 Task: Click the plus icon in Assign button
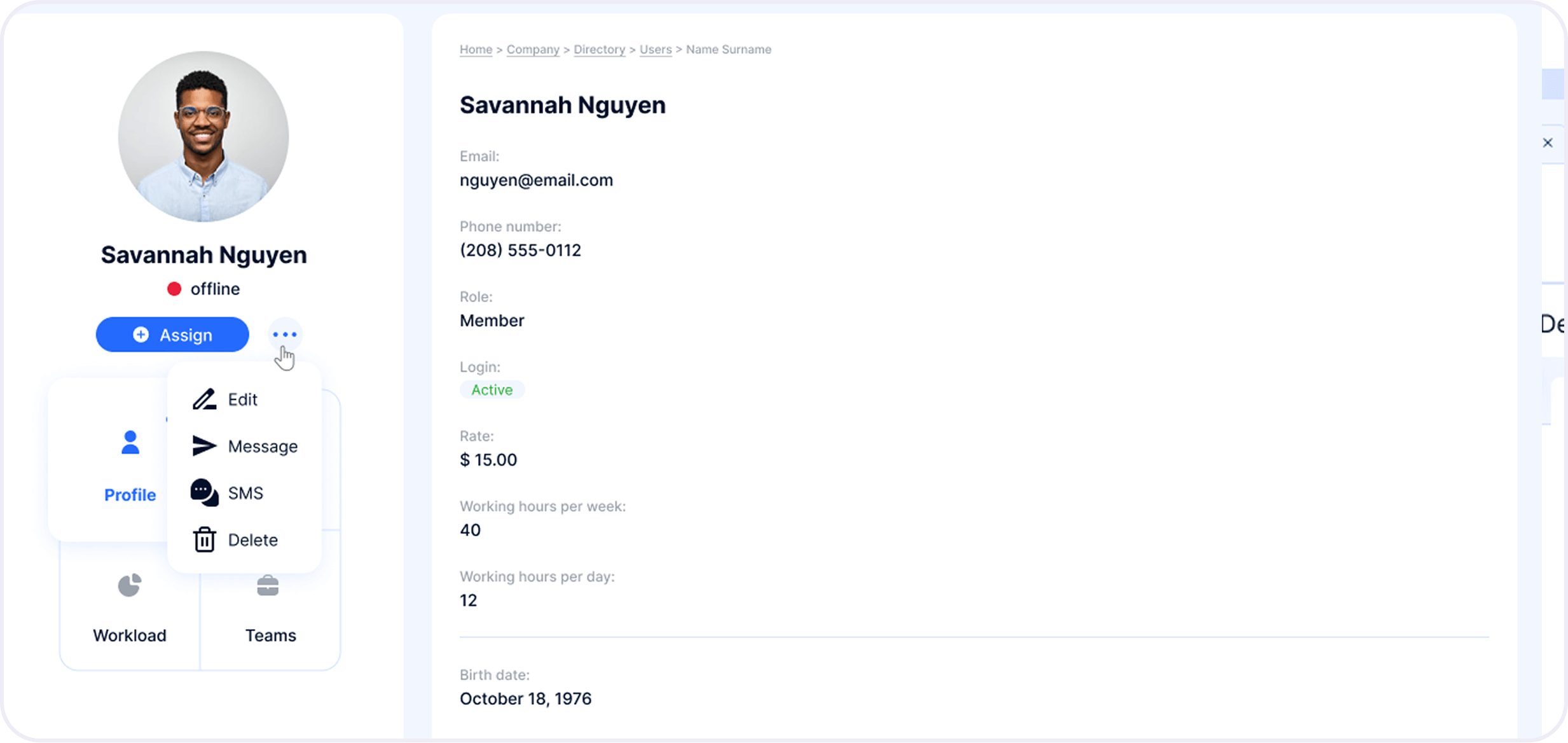[x=141, y=335]
